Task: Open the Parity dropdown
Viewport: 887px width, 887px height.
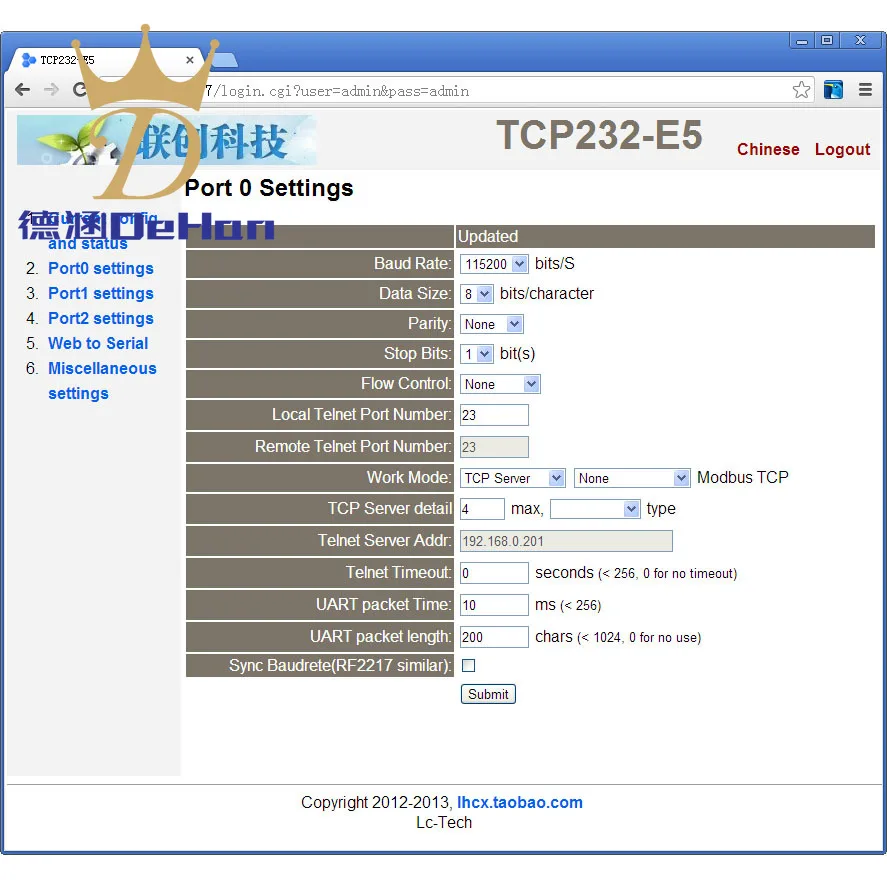Action: coord(491,324)
